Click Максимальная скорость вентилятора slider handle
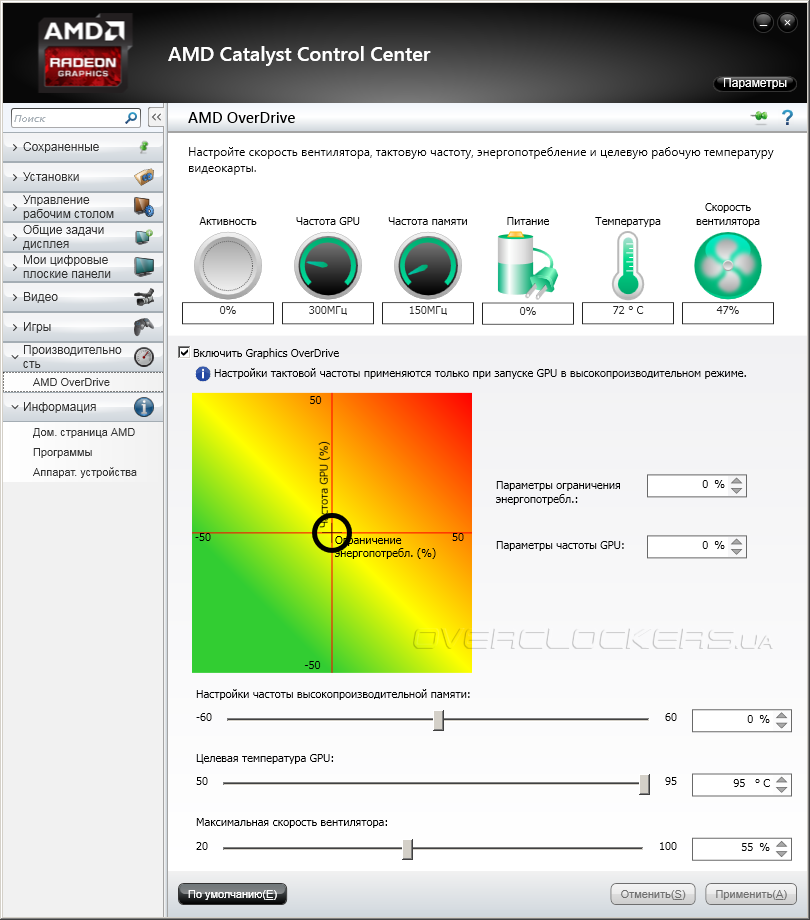 coord(408,848)
